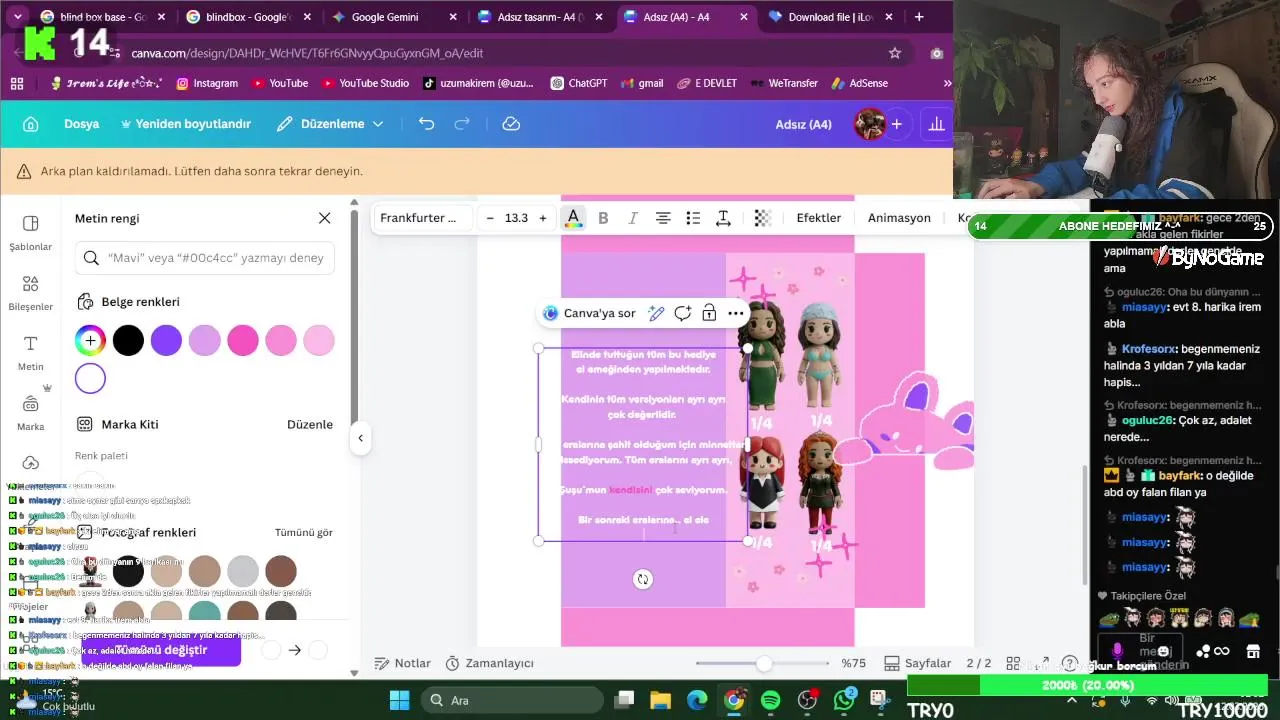1280x720 pixels.
Task: Edit brand kit via Düzenle
Action: point(310,424)
